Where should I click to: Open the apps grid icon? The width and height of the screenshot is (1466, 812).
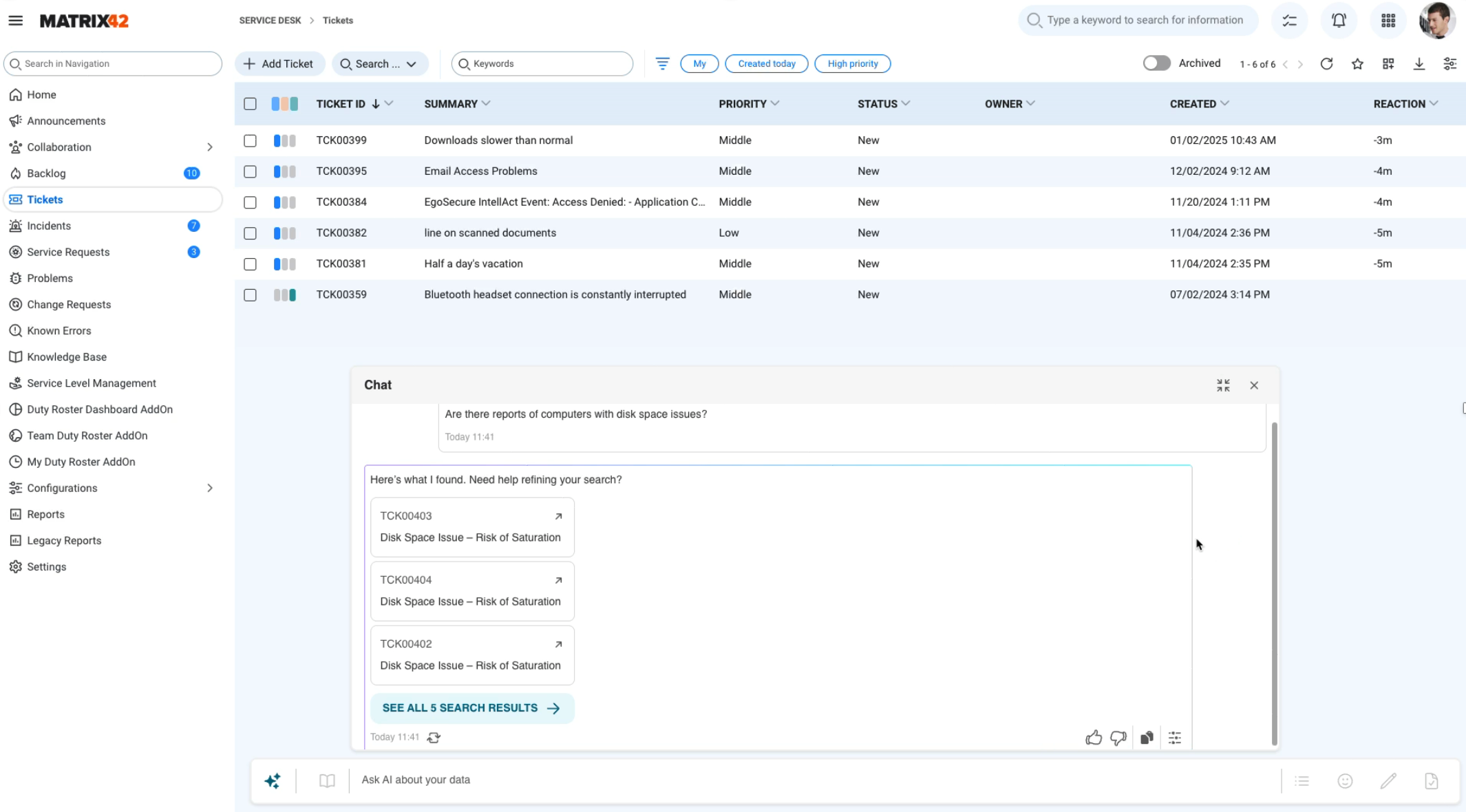1388,21
